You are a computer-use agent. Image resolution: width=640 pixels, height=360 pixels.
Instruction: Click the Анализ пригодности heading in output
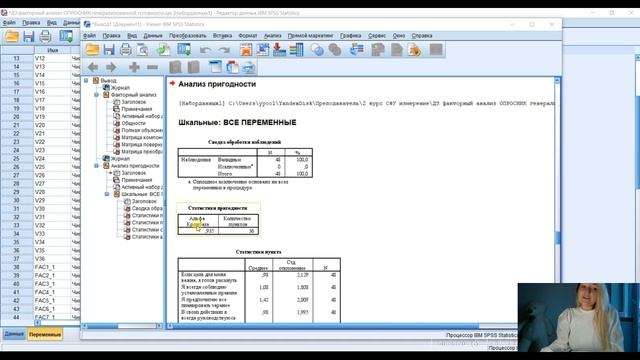[217, 84]
